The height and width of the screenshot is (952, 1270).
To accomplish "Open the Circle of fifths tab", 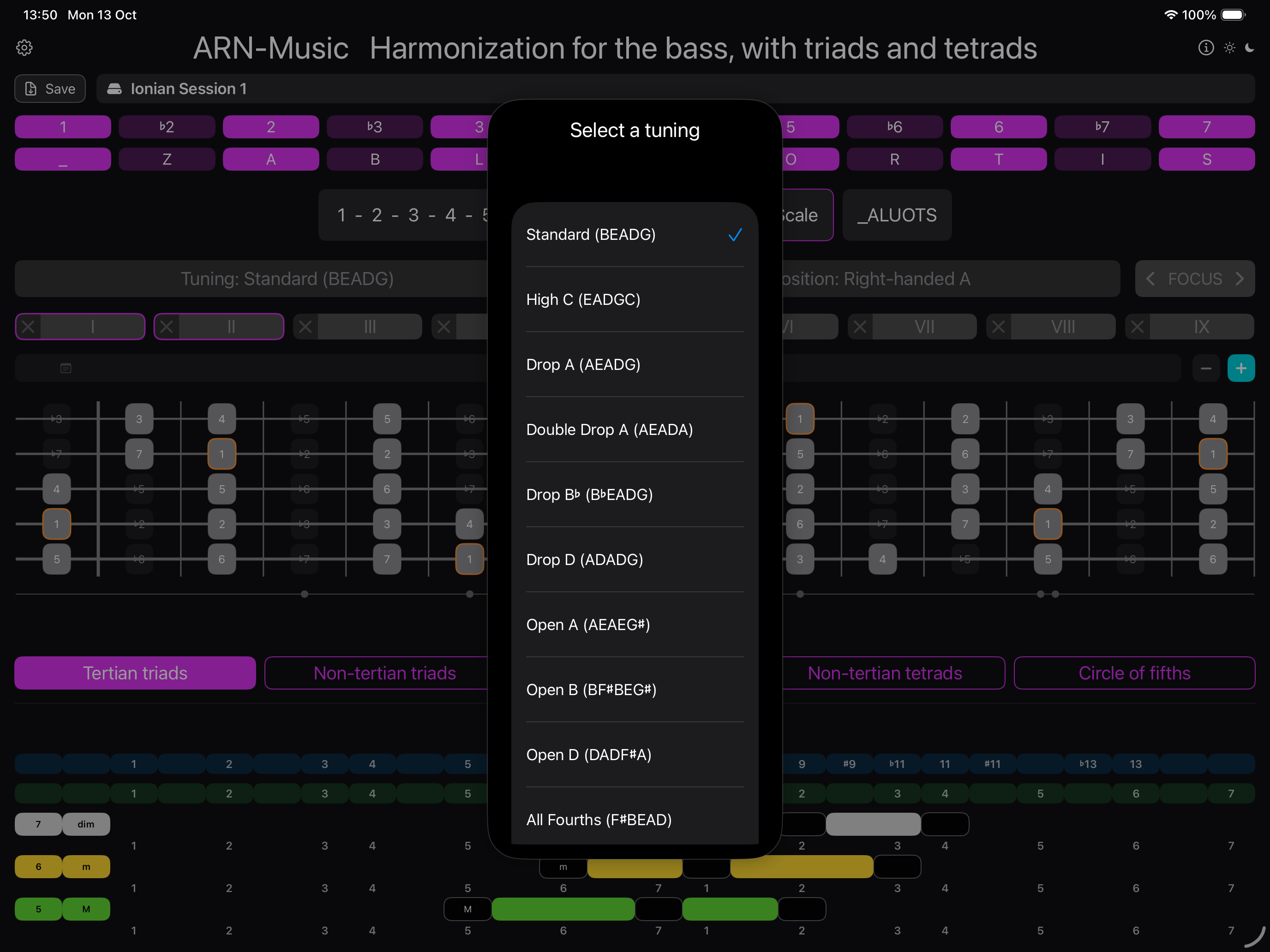I will (1134, 673).
